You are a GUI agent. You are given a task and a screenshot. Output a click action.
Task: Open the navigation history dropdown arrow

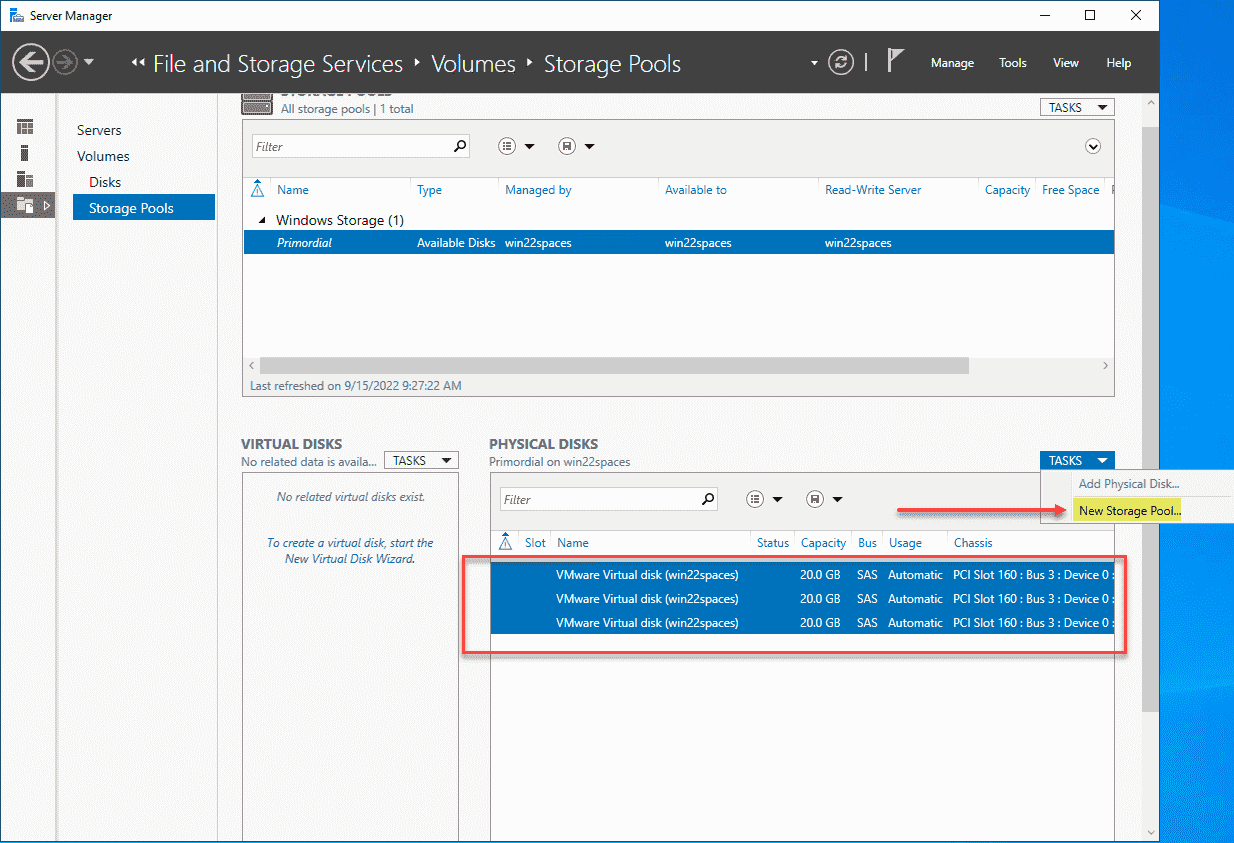tap(89, 63)
